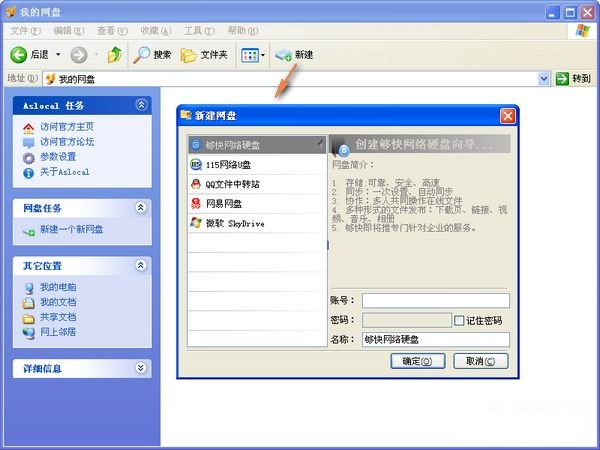Click the SkyDrive Windows flag icon

pos(196,223)
